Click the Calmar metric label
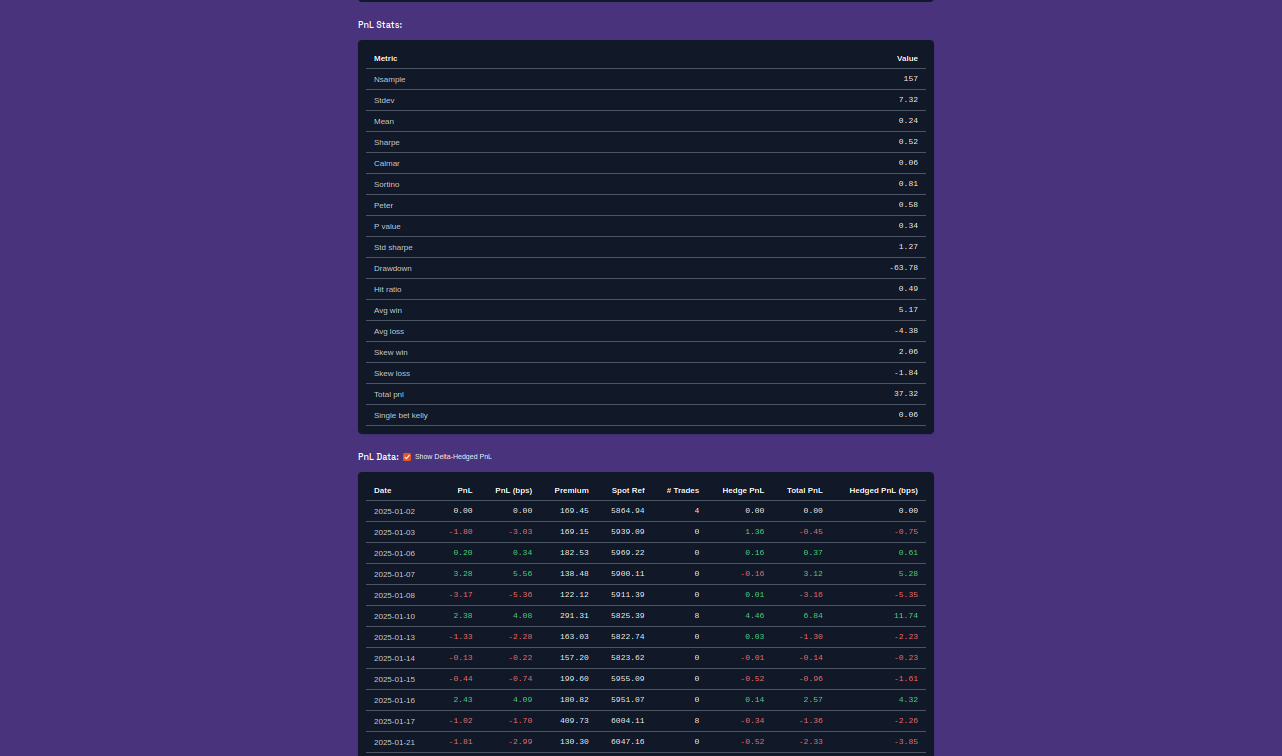Viewport: 1282px width, 756px height. point(387,163)
